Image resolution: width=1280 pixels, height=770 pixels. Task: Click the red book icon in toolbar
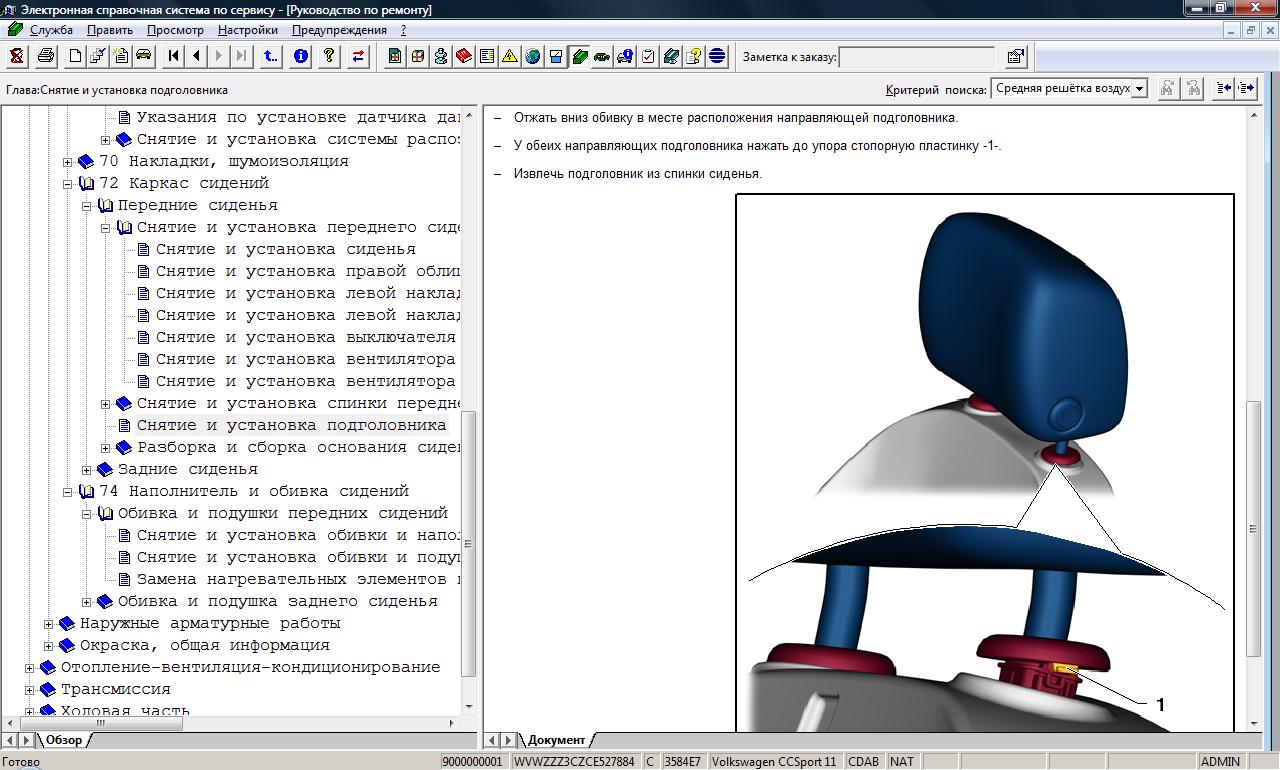(x=464, y=57)
